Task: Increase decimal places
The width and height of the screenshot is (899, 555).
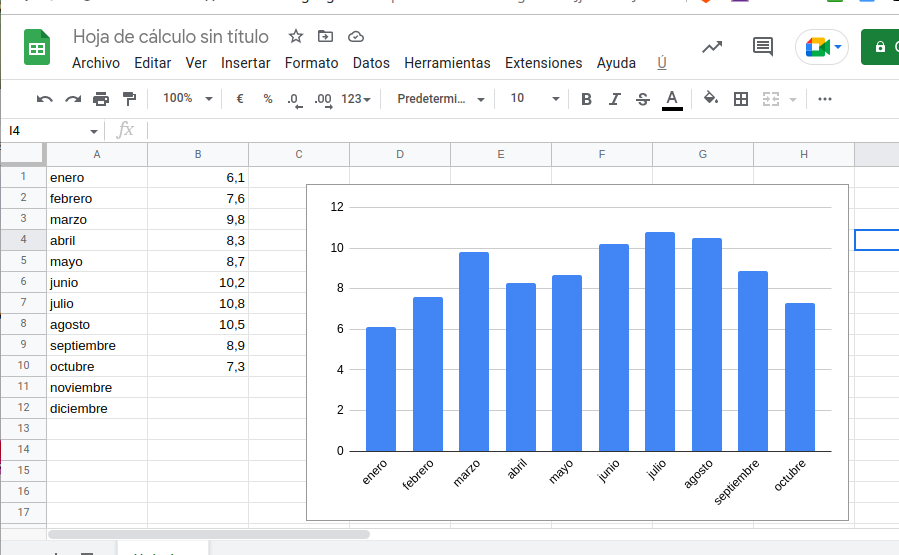Action: tap(323, 100)
